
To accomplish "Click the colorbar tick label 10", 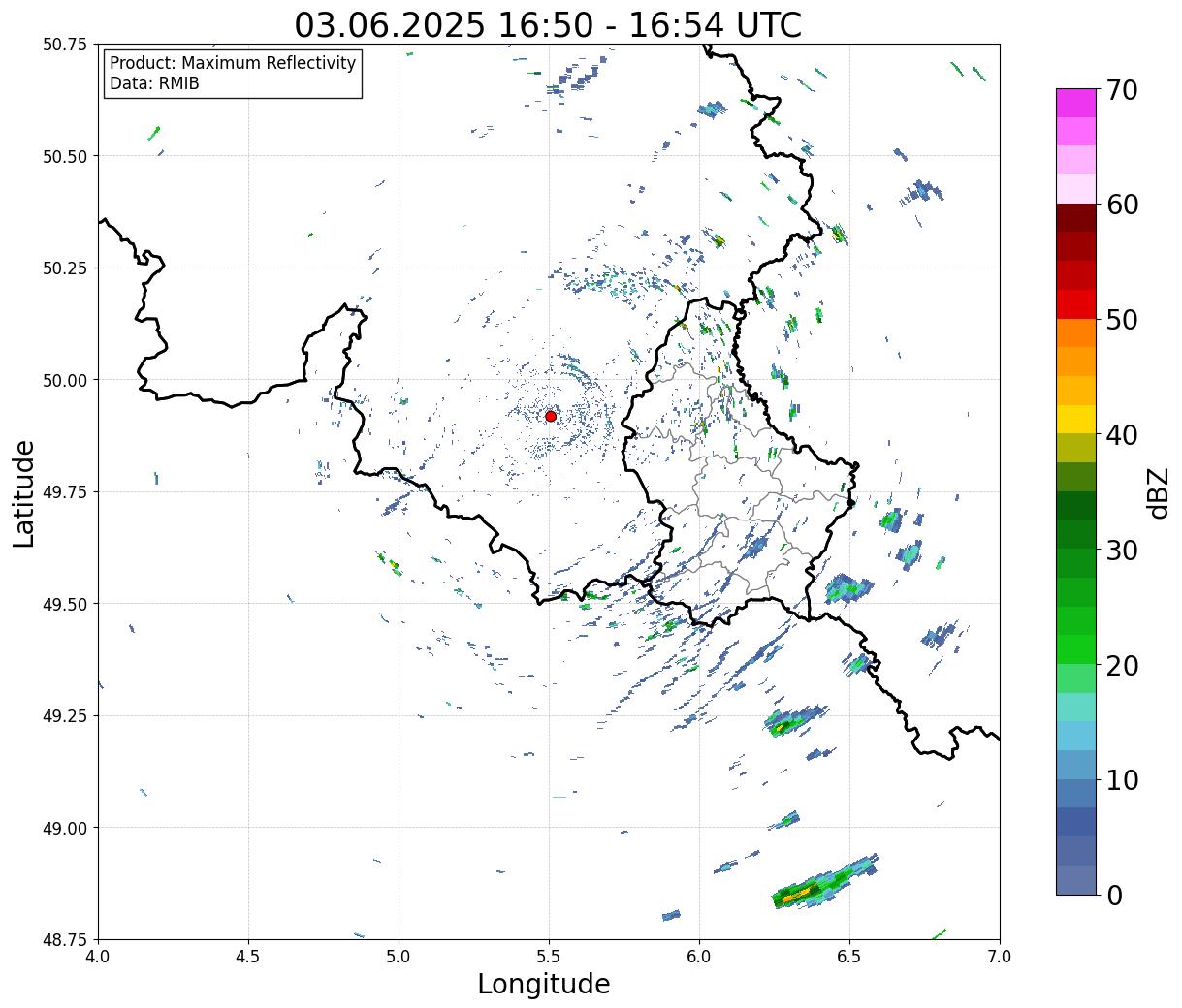I will pyautogui.click(x=1122, y=779).
